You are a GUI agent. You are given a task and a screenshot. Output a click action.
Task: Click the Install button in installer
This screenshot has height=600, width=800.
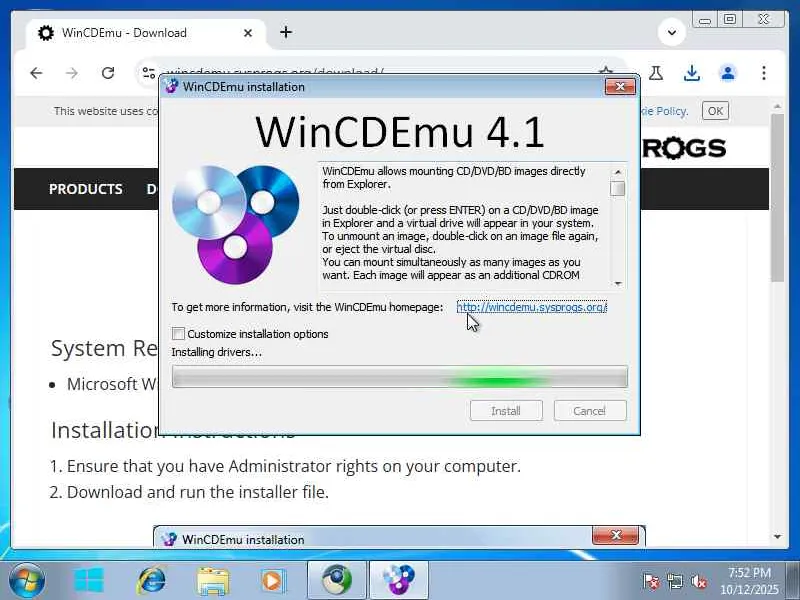coord(506,411)
